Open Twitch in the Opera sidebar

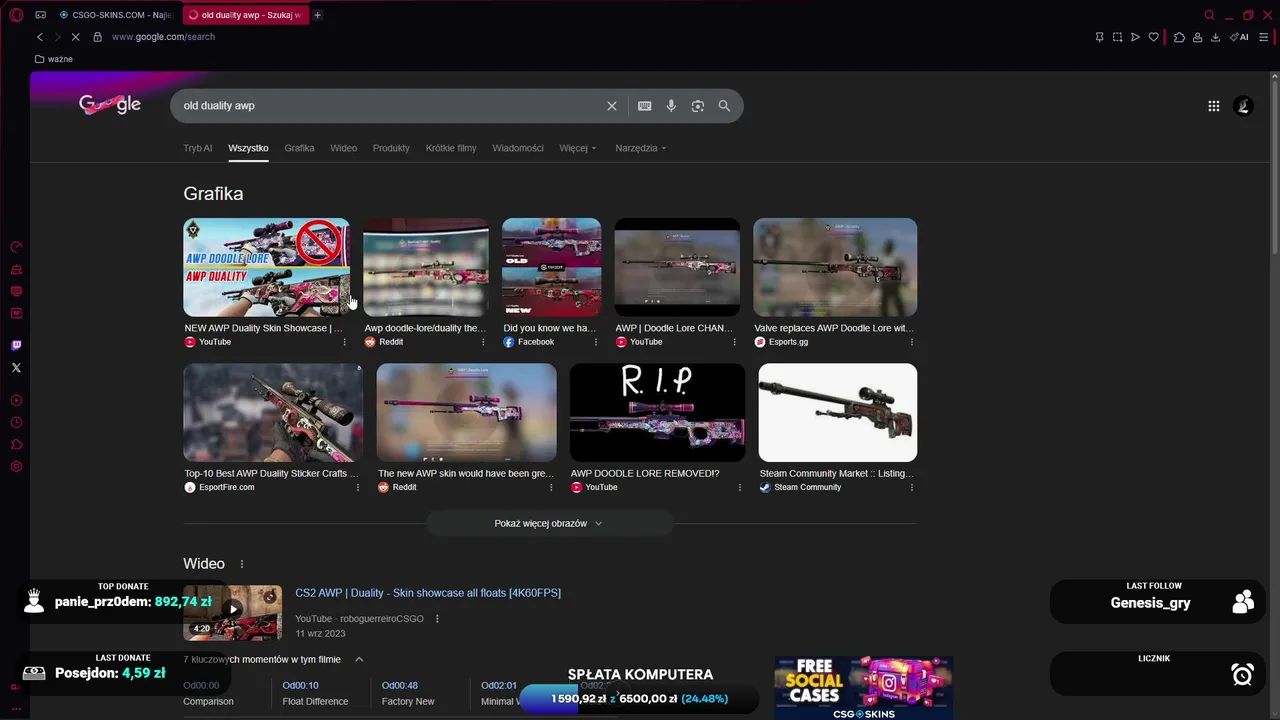pos(16,345)
